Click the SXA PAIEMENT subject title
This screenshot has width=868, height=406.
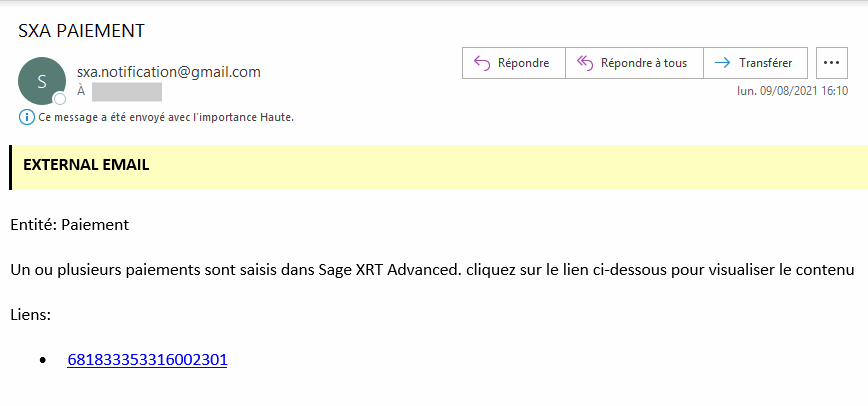[x=81, y=31]
